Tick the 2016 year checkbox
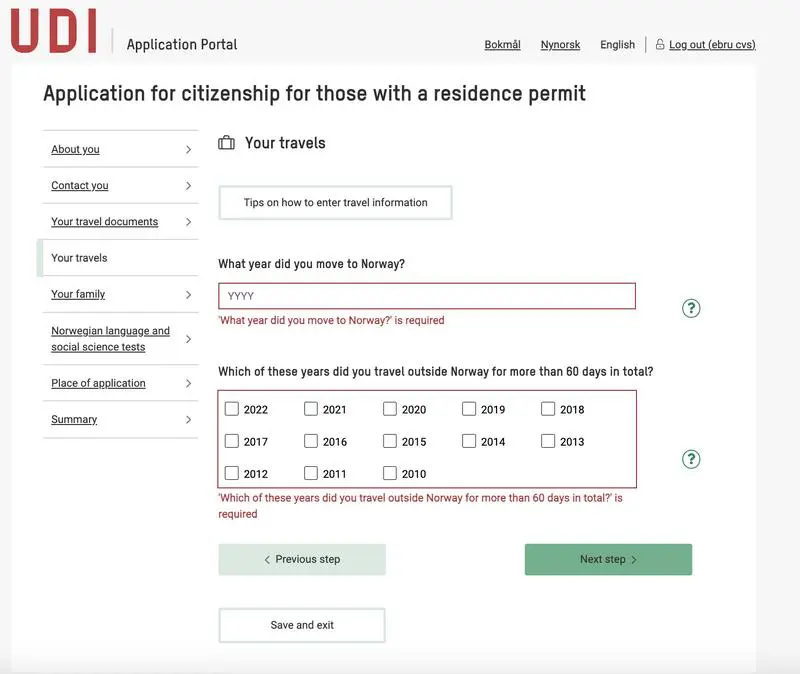Viewport: 800px width, 674px height. pyautogui.click(x=311, y=441)
